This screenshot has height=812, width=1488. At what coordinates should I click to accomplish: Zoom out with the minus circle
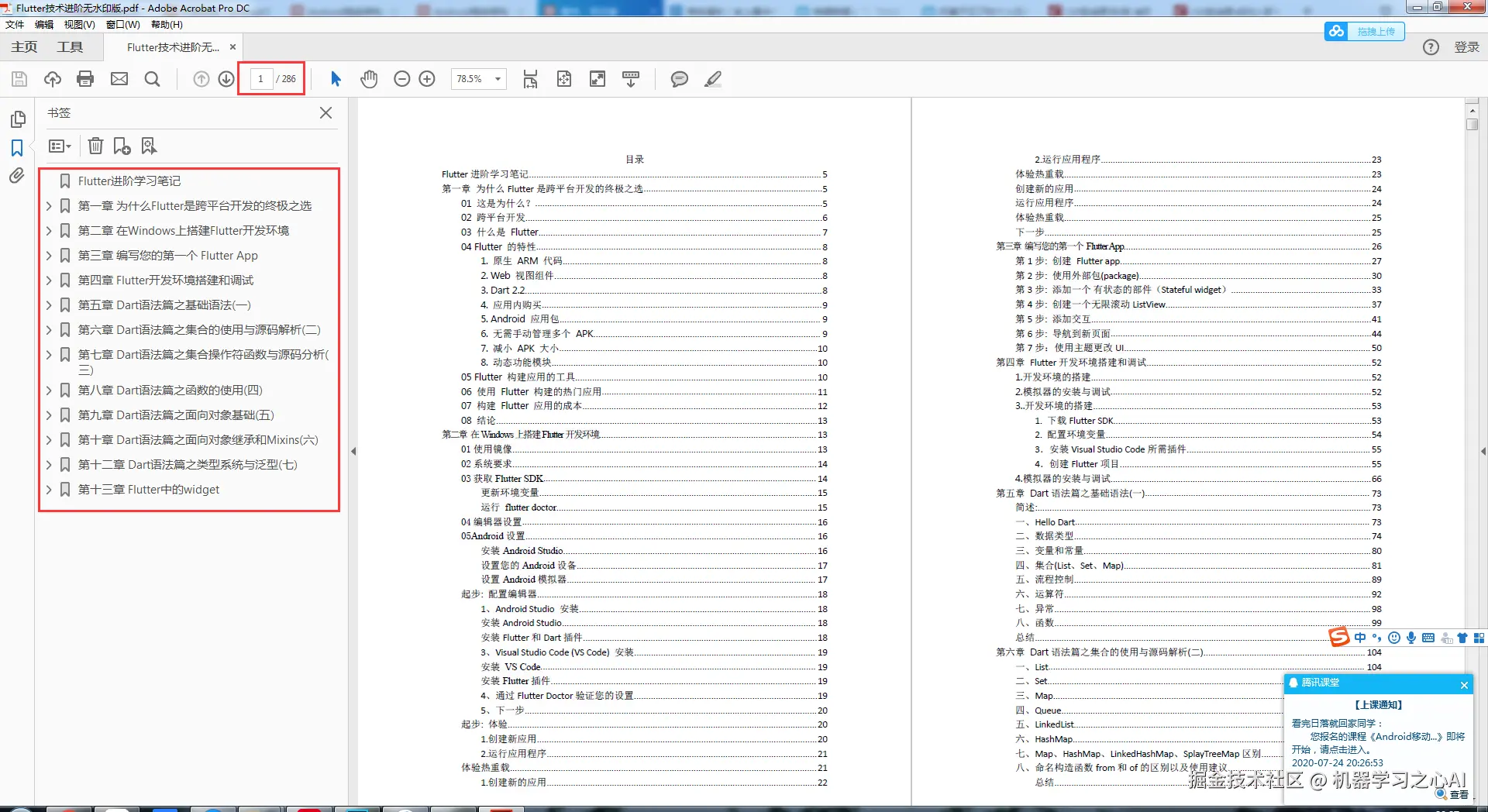point(401,79)
